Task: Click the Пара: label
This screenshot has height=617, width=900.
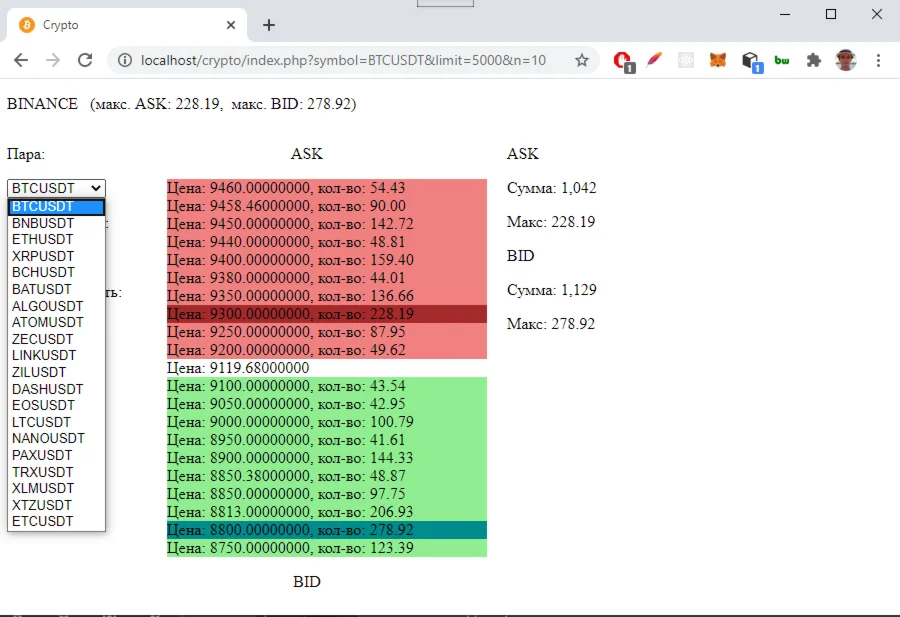Action: pyautogui.click(x=26, y=154)
